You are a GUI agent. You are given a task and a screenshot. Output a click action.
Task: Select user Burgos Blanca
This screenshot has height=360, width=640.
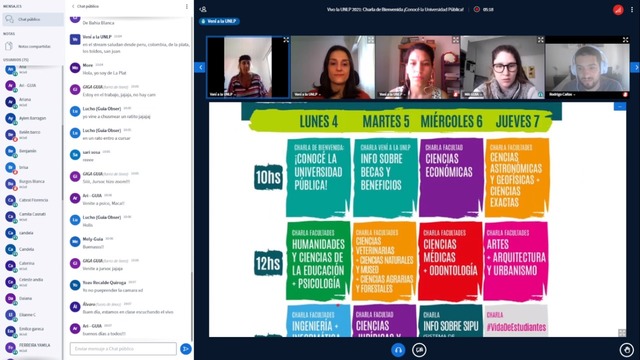point(32,184)
